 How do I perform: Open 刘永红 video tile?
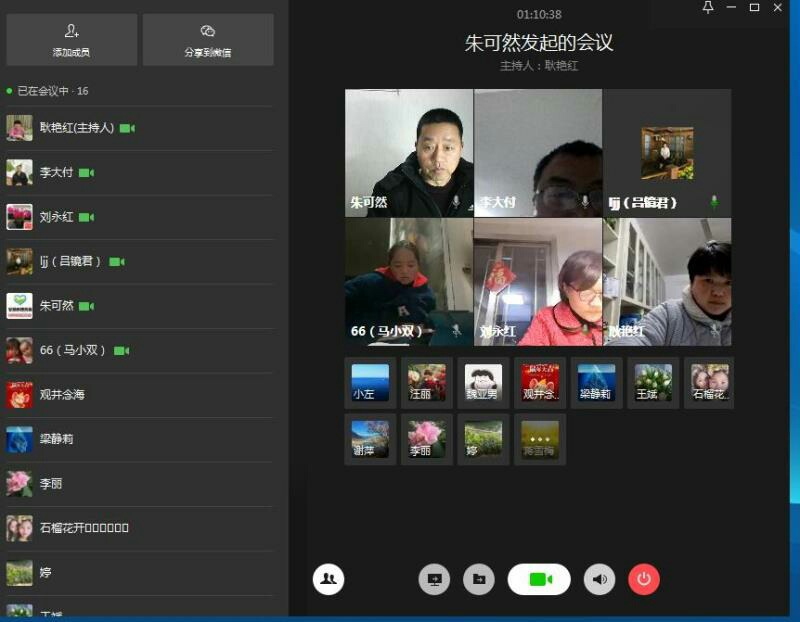click(538, 282)
